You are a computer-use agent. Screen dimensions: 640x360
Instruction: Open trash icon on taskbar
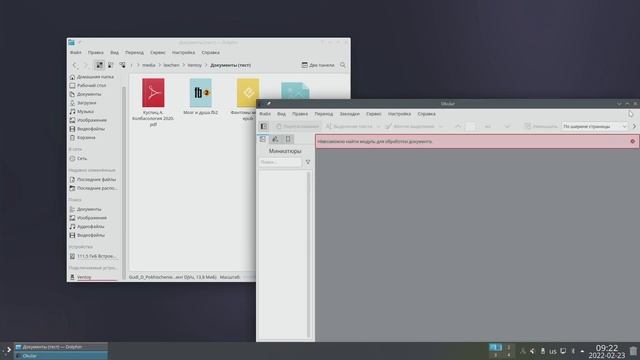(x=633, y=351)
